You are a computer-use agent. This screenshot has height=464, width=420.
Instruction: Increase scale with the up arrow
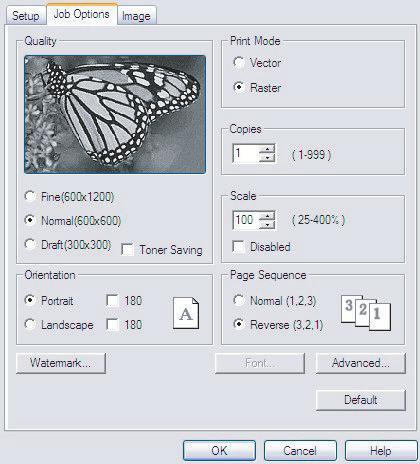267,216
